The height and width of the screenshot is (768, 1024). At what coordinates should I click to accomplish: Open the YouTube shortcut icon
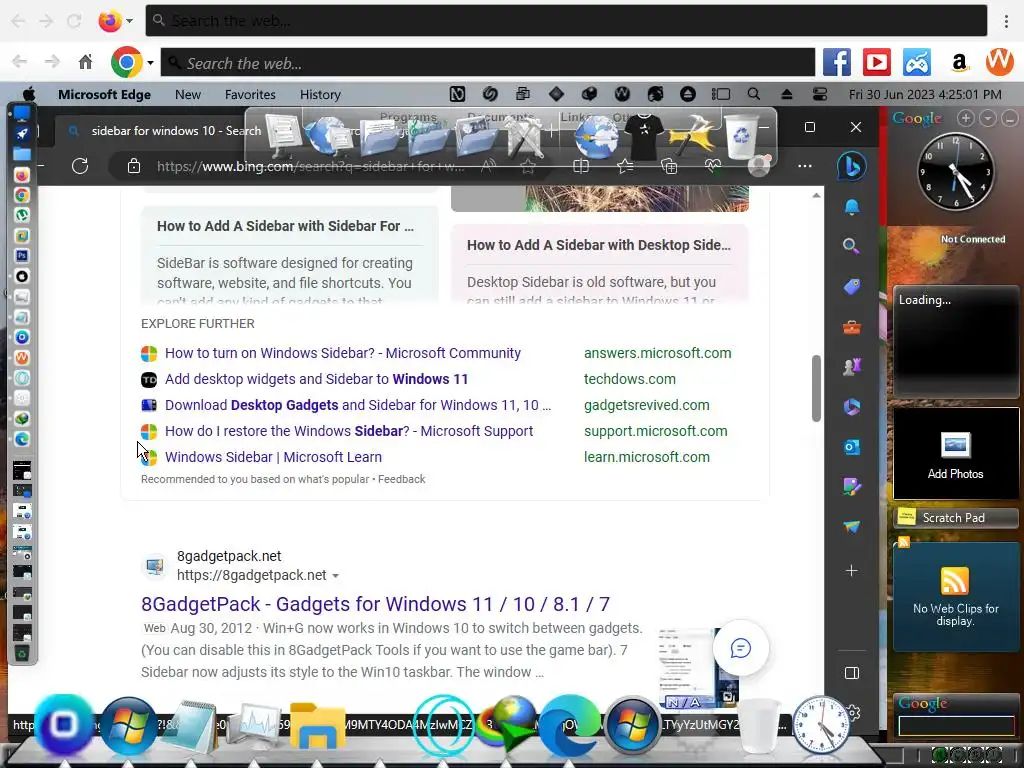tap(876, 63)
